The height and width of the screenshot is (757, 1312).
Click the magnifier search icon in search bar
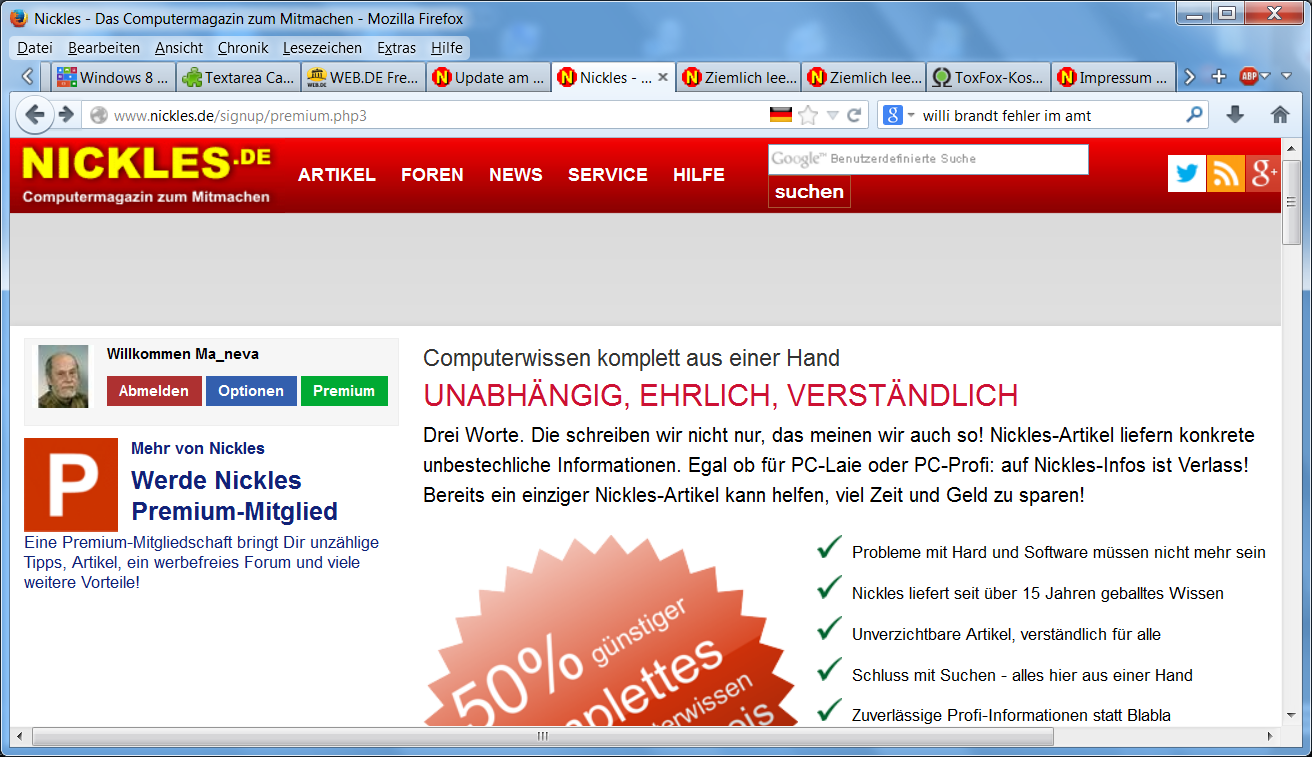coord(1194,115)
